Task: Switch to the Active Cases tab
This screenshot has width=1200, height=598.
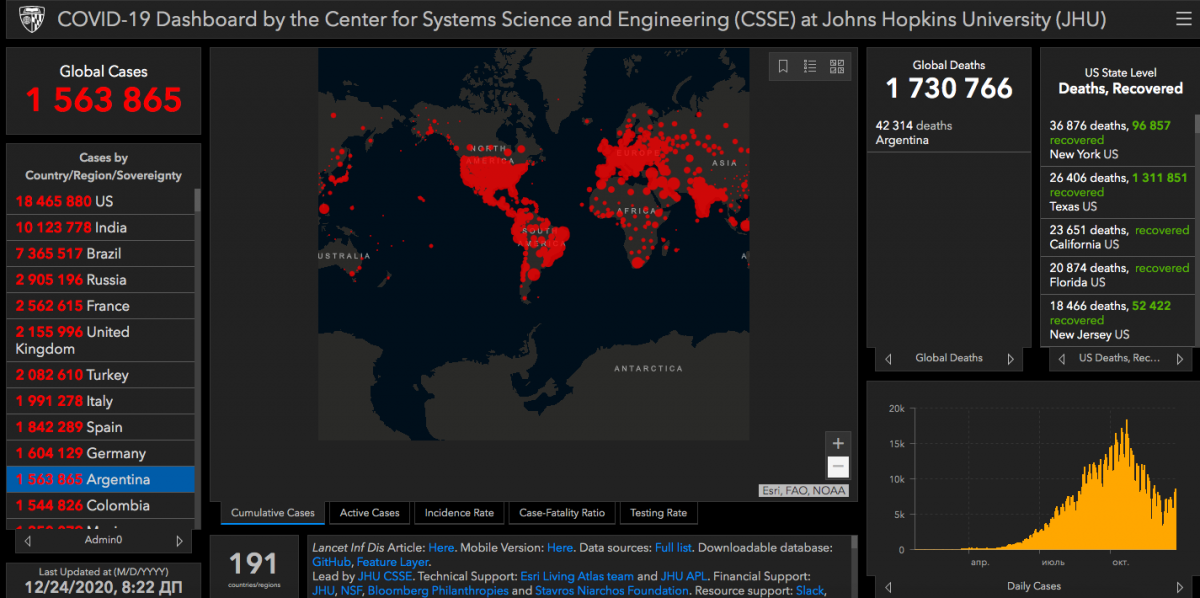Action: (x=369, y=513)
